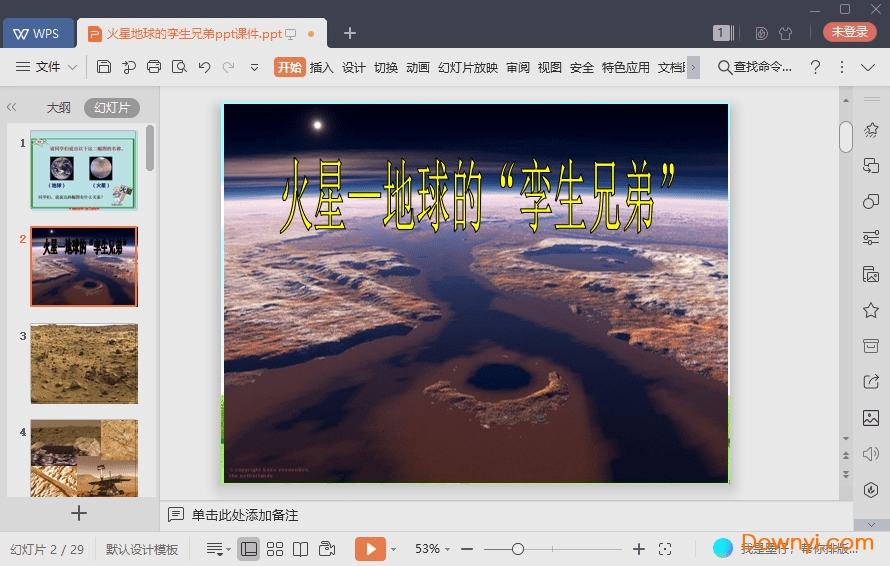890x566 pixels.
Task: Click the presenter screen icon in status bar
Action: pyautogui.click(x=327, y=549)
